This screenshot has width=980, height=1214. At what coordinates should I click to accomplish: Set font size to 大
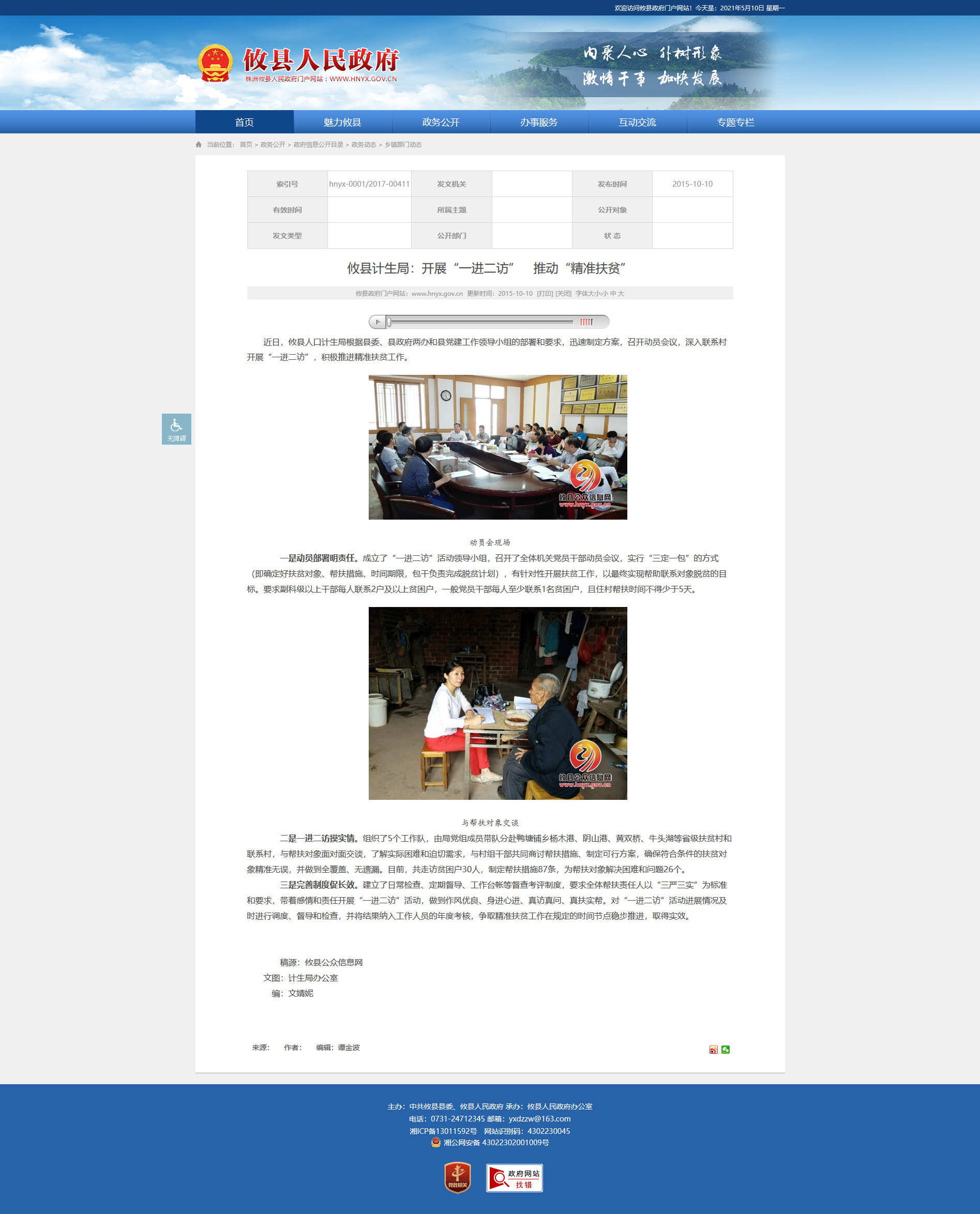621,294
